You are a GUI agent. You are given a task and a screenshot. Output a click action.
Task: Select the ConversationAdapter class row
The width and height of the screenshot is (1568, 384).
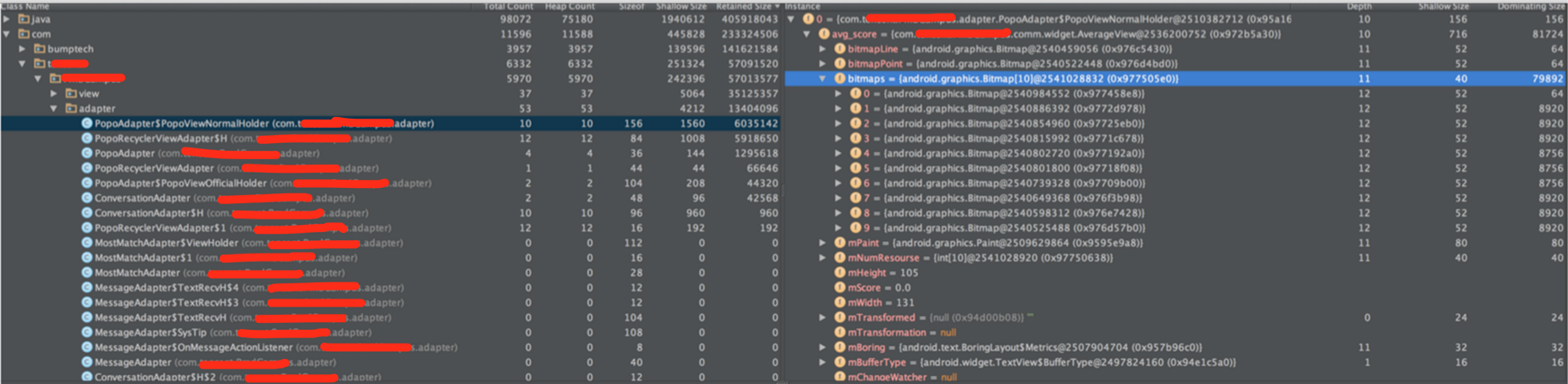pos(391,198)
